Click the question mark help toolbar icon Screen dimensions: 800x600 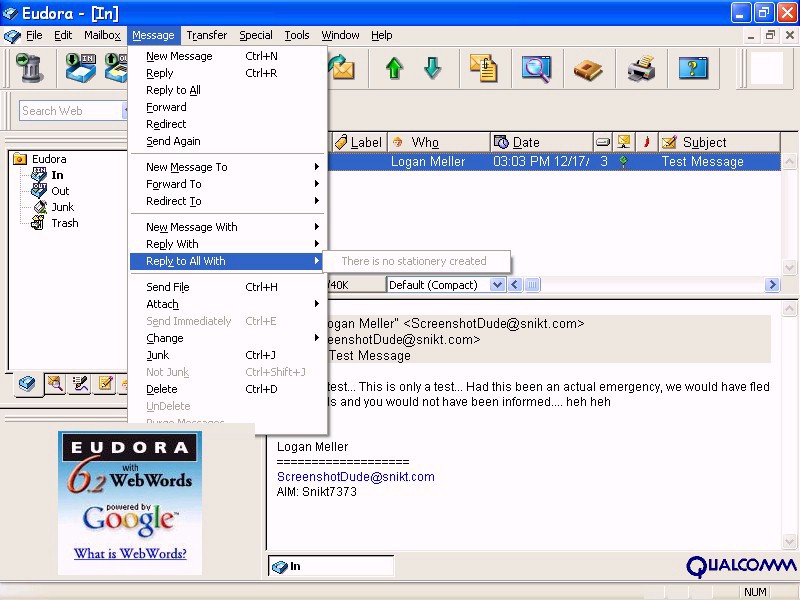point(693,68)
